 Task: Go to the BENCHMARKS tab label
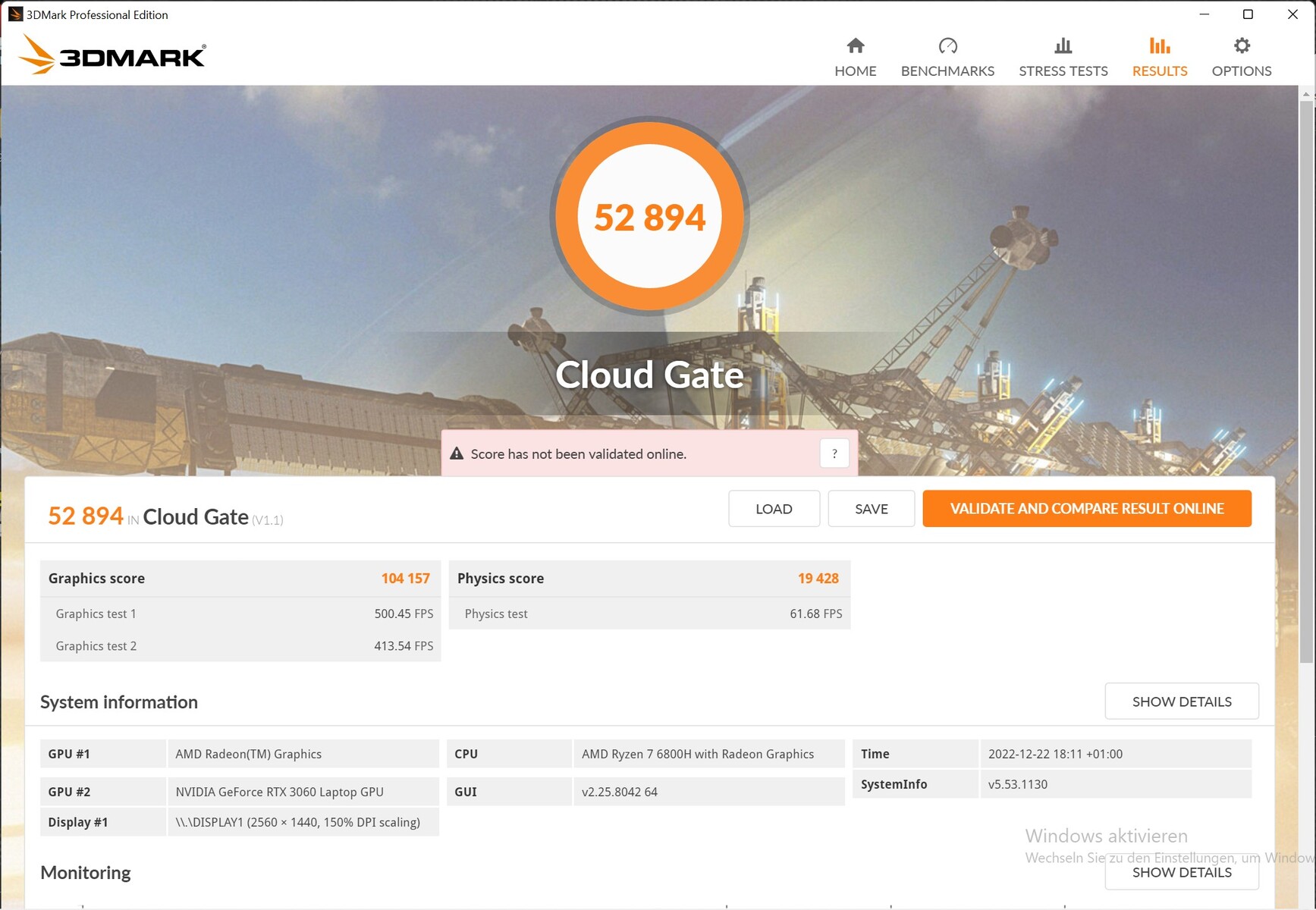pyautogui.click(x=947, y=71)
